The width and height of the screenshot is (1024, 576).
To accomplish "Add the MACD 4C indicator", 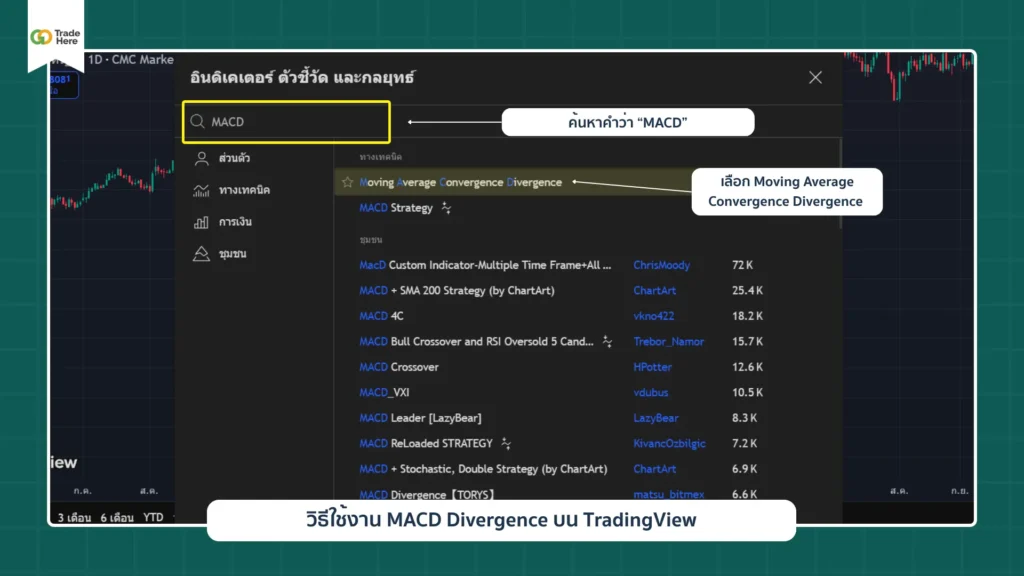I will coord(381,316).
